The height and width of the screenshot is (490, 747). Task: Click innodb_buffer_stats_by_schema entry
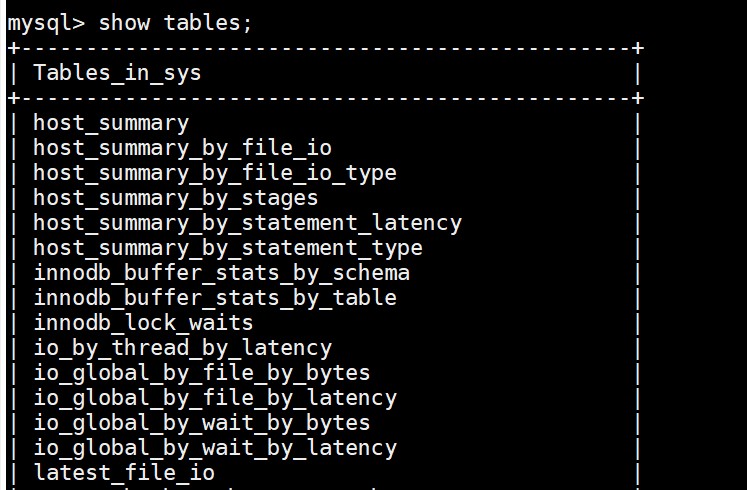(x=222, y=273)
